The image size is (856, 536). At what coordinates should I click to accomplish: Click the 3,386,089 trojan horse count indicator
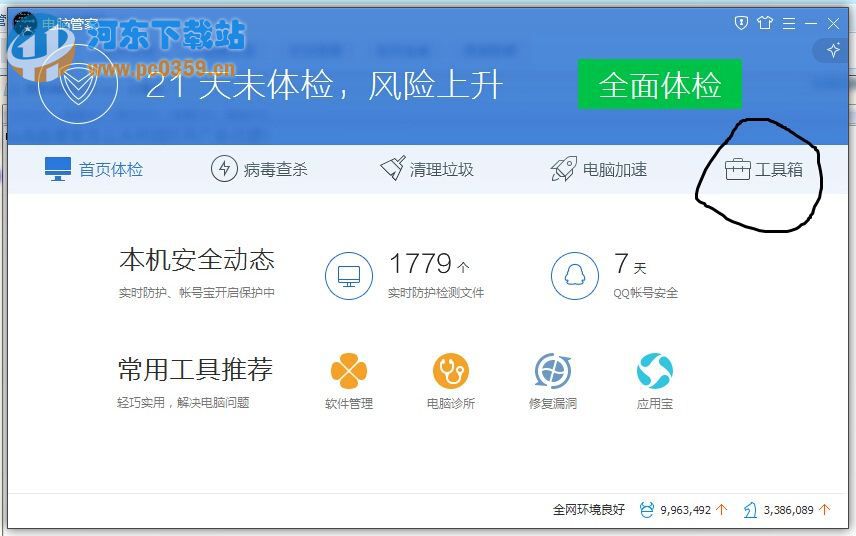click(x=787, y=510)
